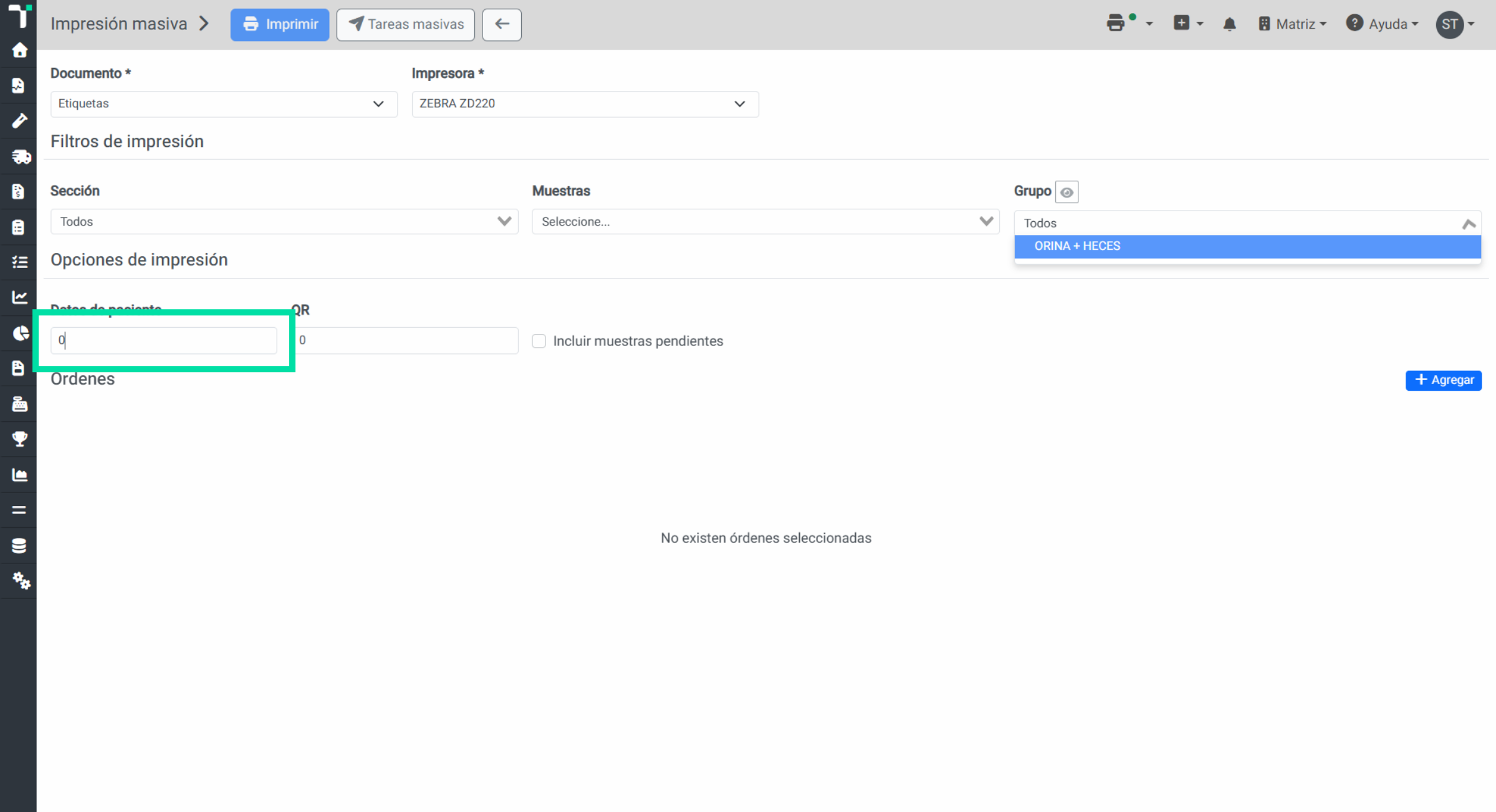Screen dimensions: 1496x812
Task: Open the pie chart sidebar icon
Action: coord(21,333)
